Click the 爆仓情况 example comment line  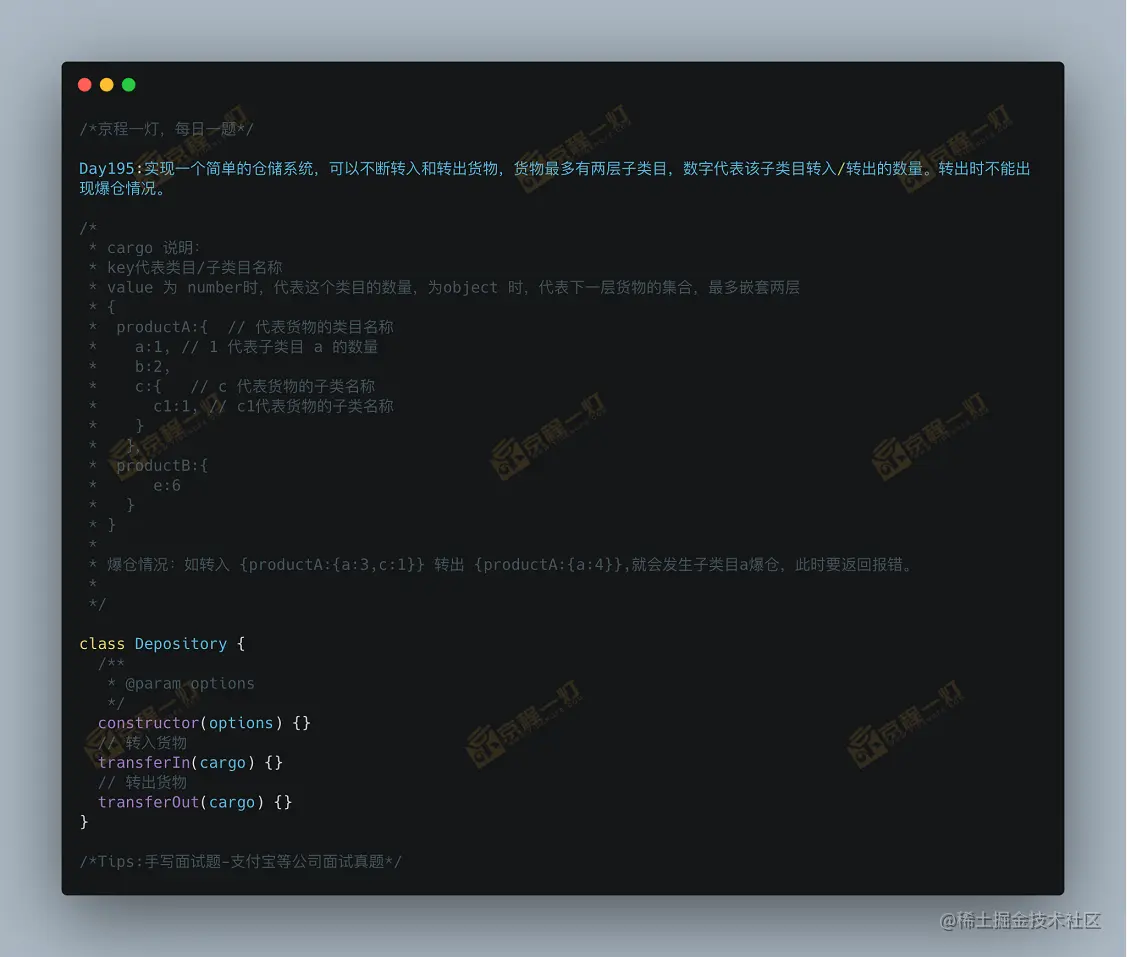[502, 565]
